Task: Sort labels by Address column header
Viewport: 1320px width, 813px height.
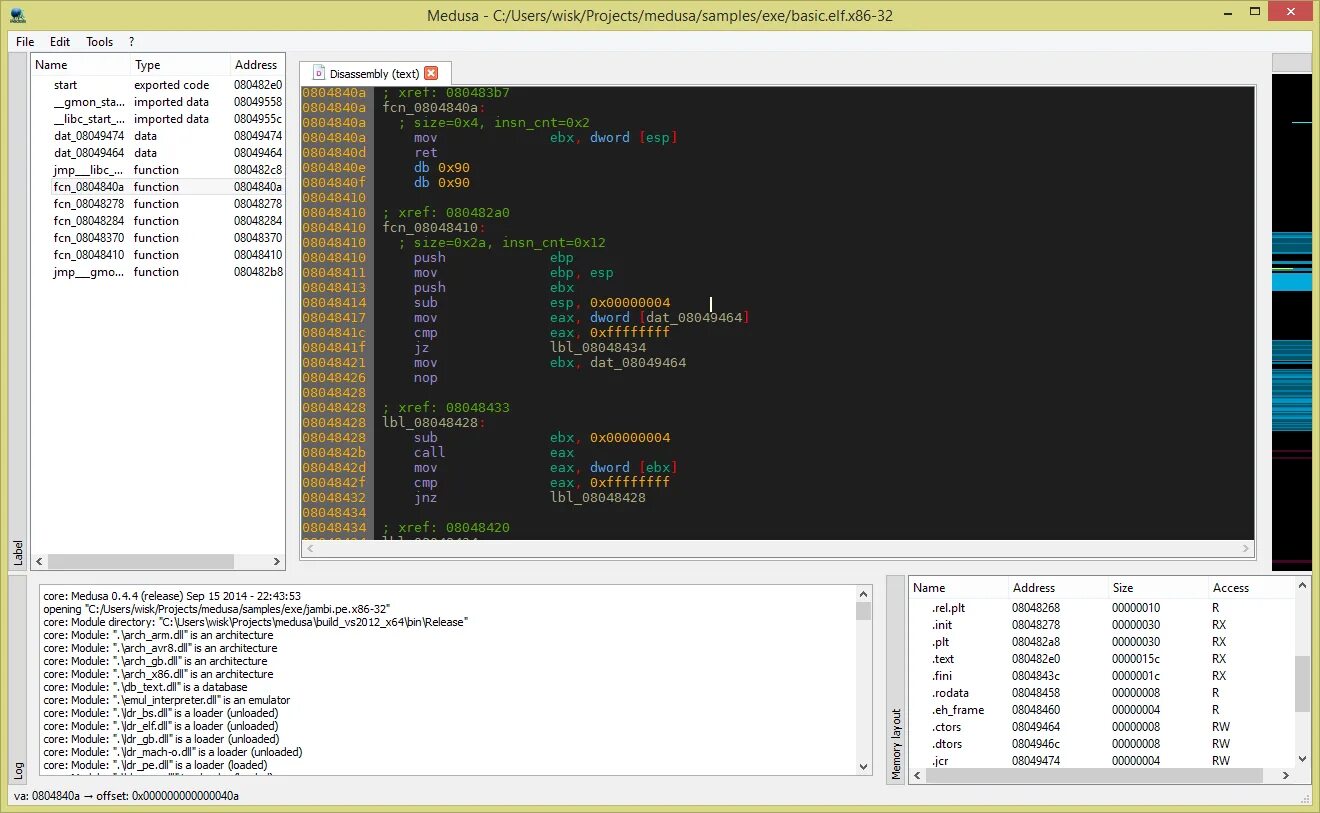Action: point(257,65)
